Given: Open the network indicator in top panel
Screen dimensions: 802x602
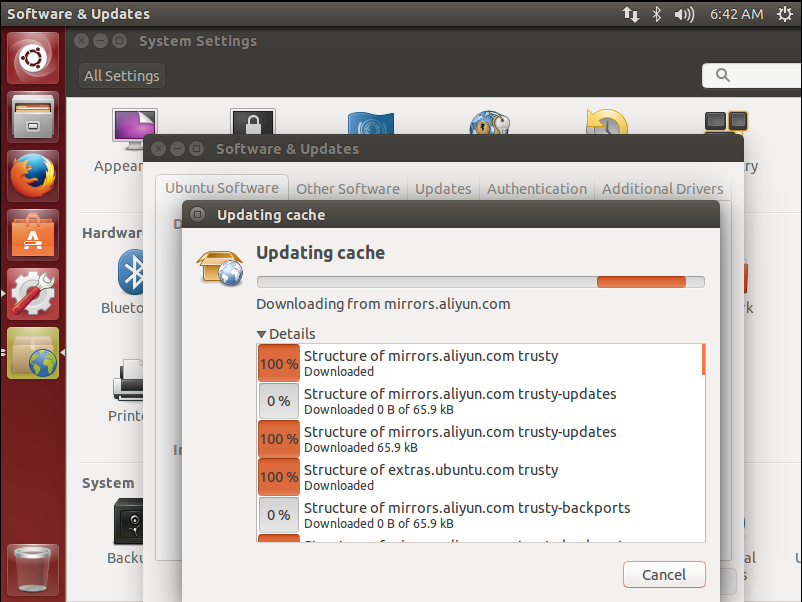Looking at the screenshot, I should click(631, 14).
